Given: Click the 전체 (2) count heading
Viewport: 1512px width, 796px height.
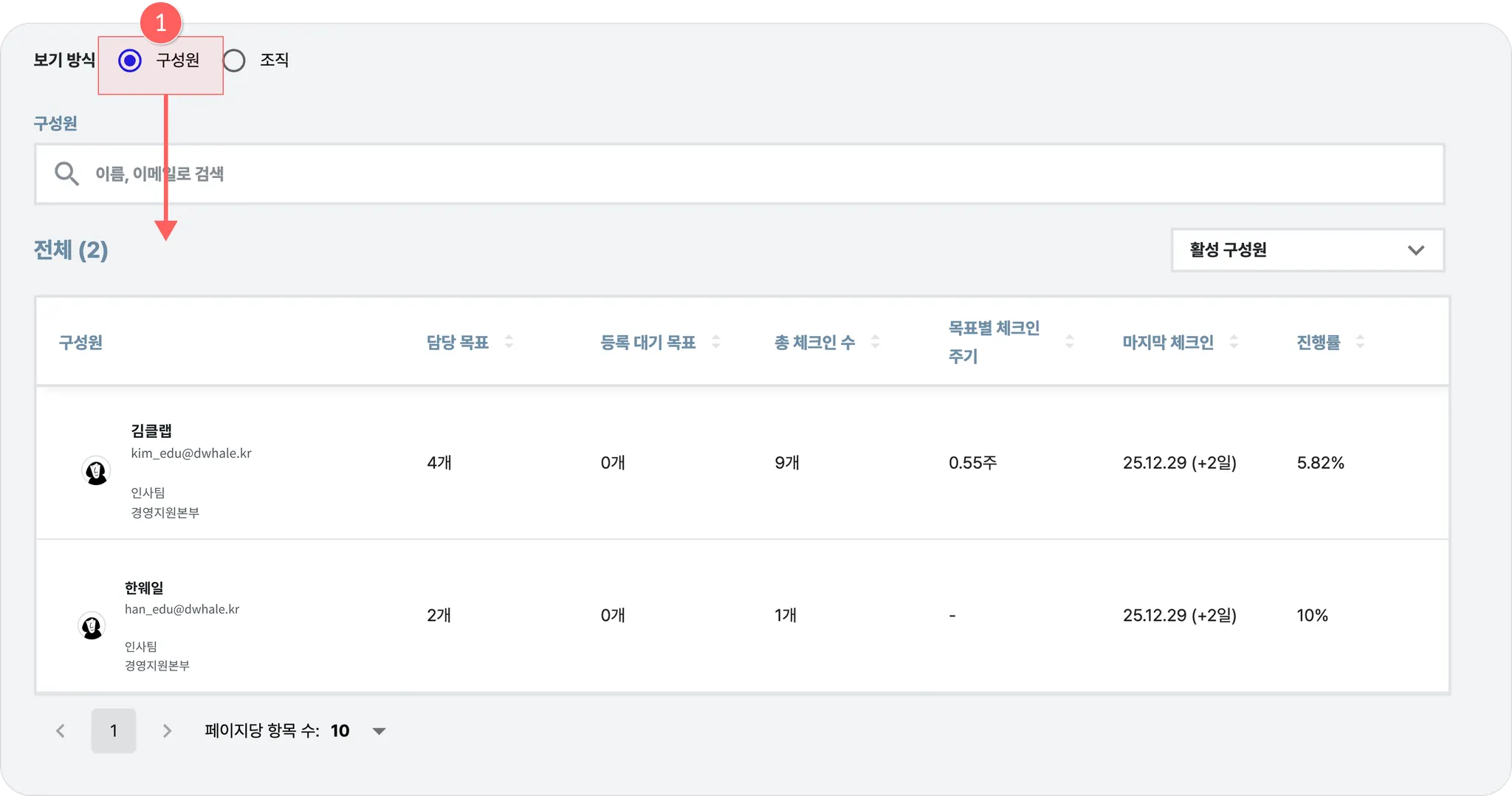Looking at the screenshot, I should [71, 250].
